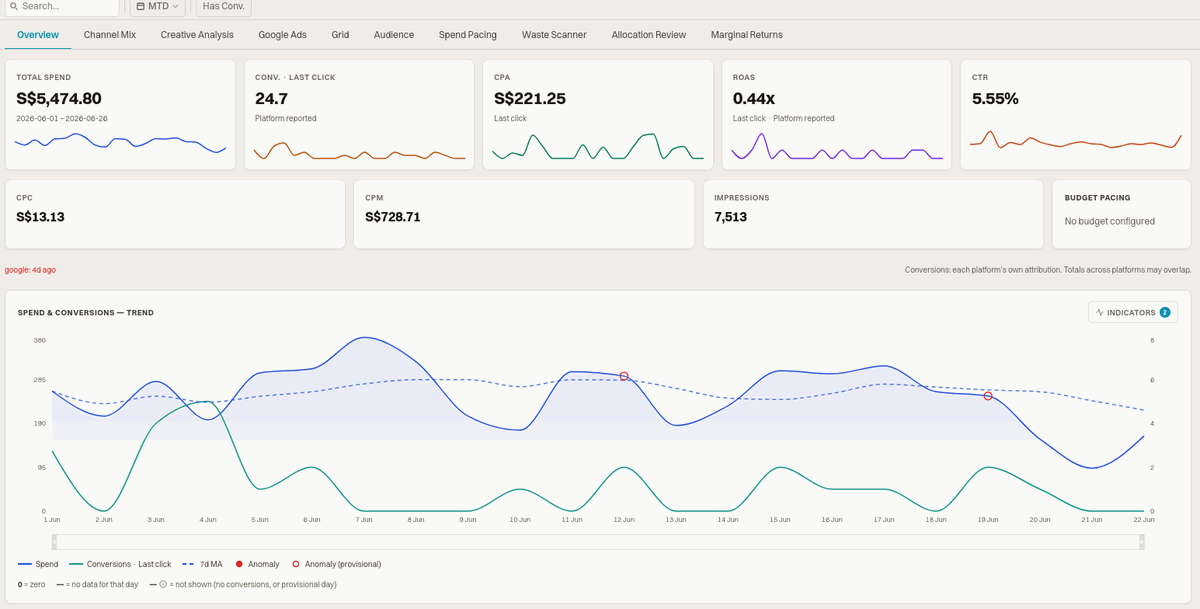
Task: Click the S$5,474.80 total spend value
Action: [59, 99]
